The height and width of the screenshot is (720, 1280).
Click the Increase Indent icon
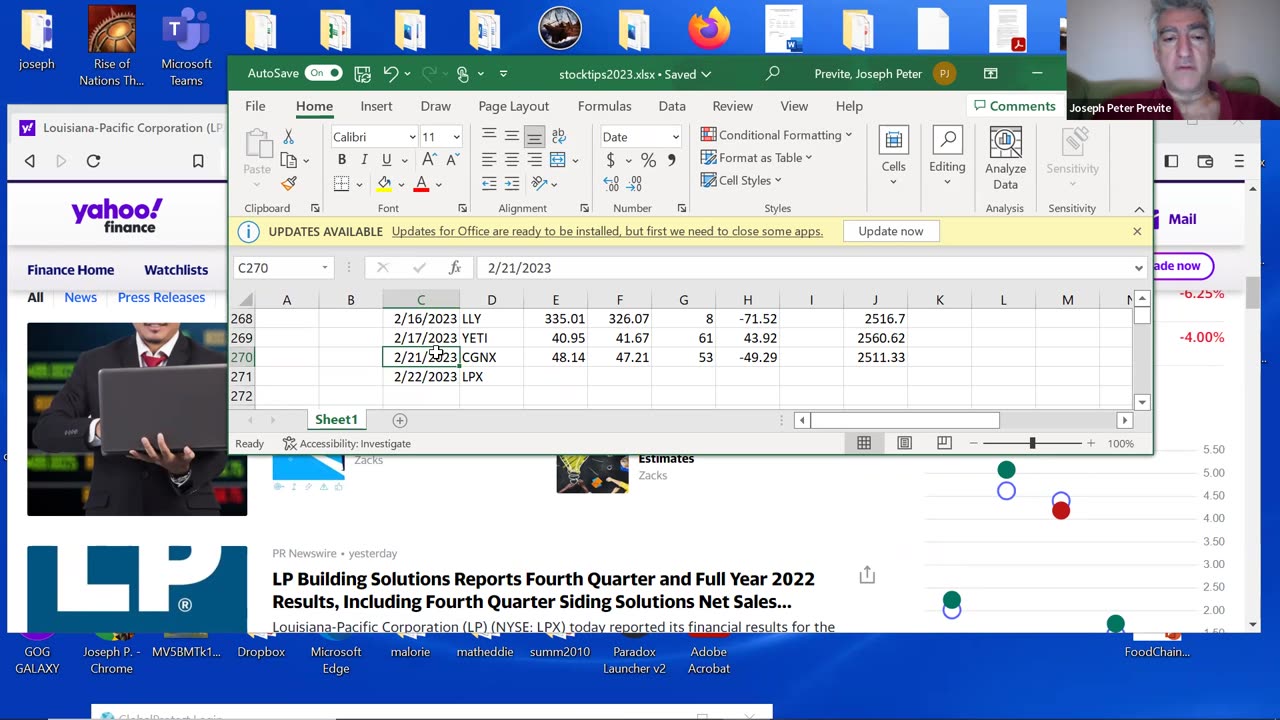[511, 184]
